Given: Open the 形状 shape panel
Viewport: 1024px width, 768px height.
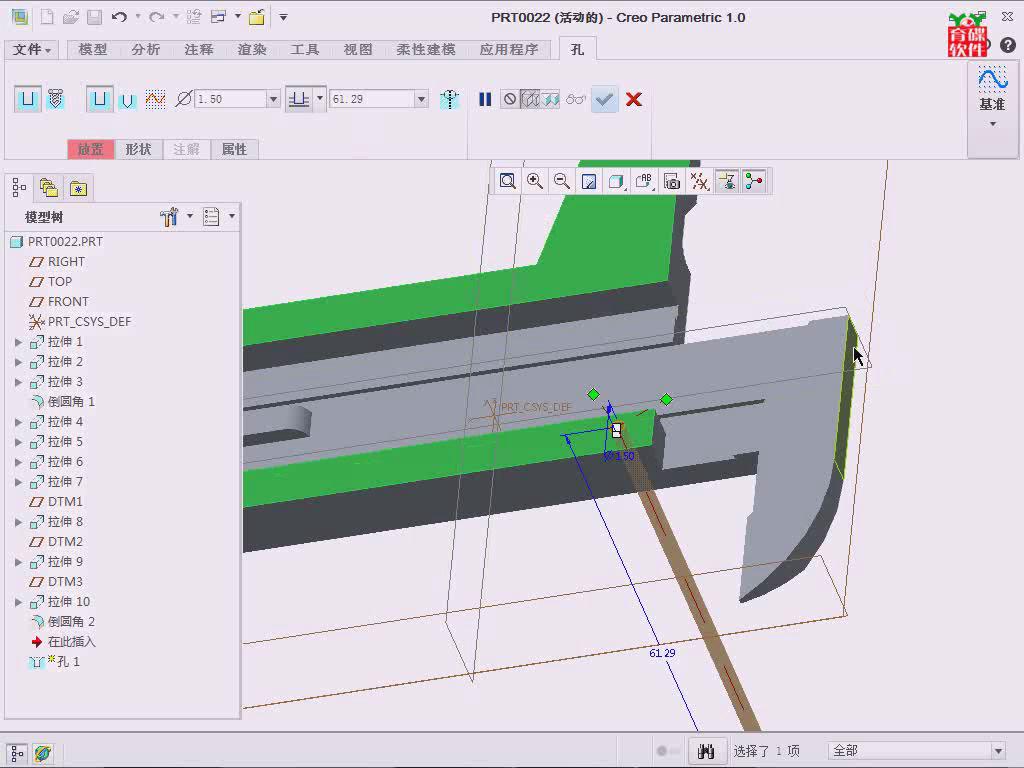Looking at the screenshot, I should click(138, 150).
